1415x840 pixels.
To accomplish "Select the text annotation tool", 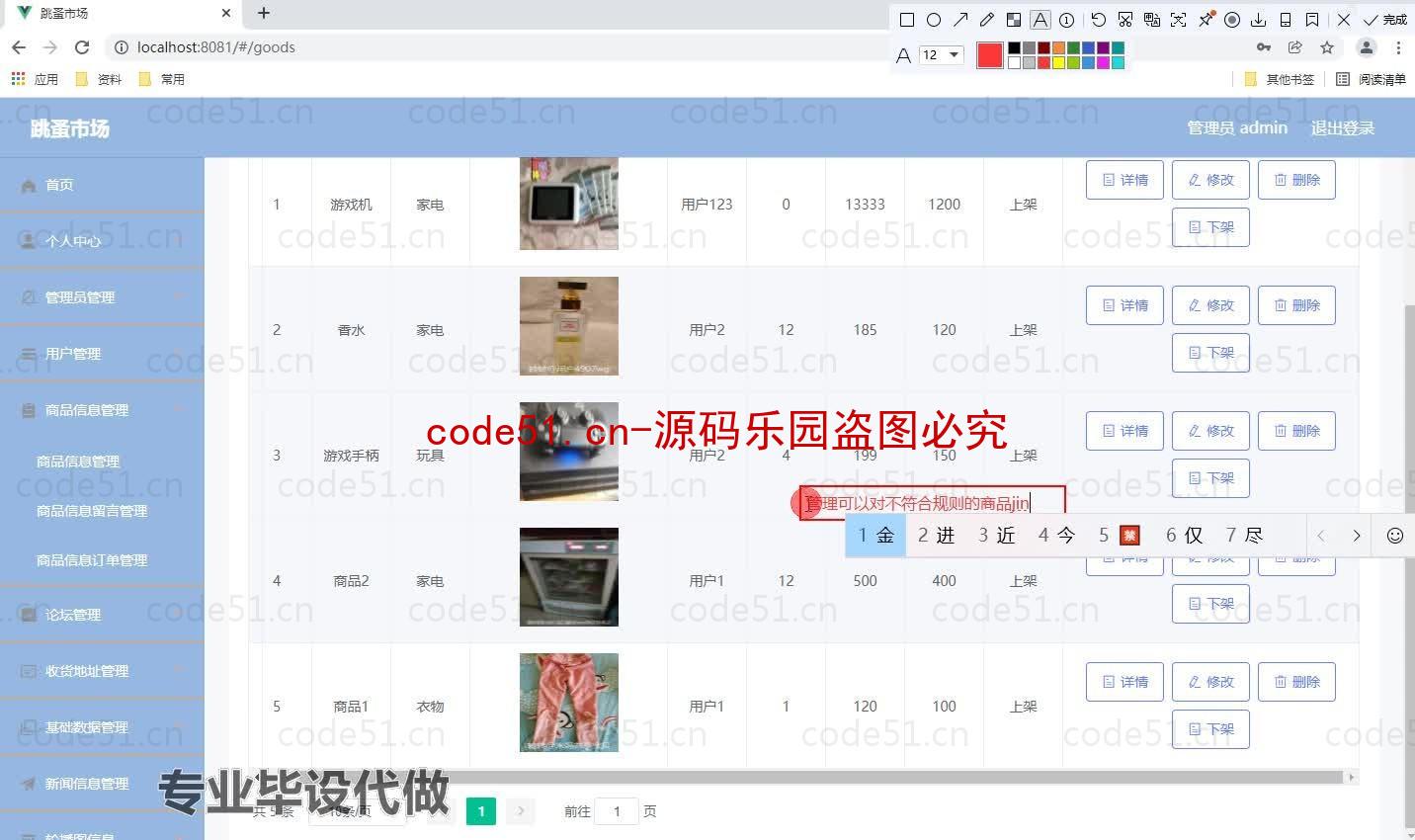I will coord(1040,19).
